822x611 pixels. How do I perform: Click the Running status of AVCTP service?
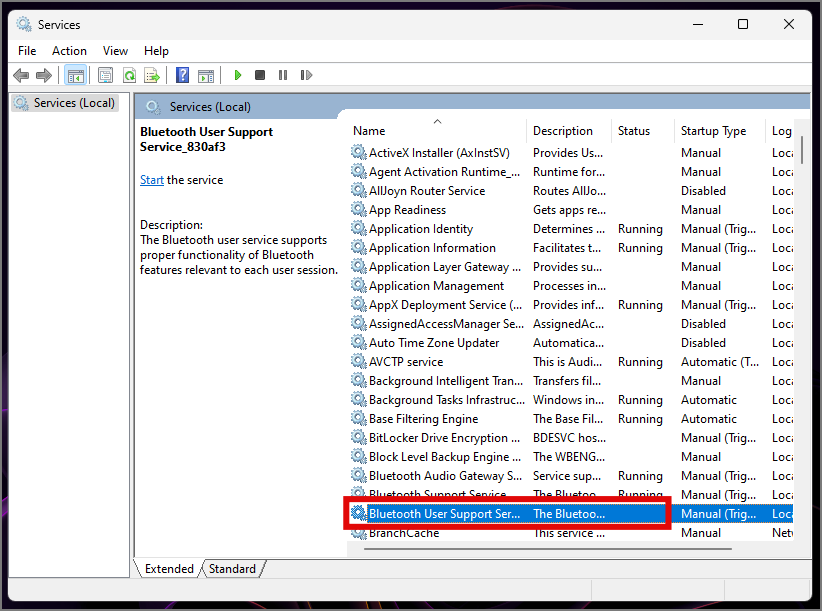640,362
